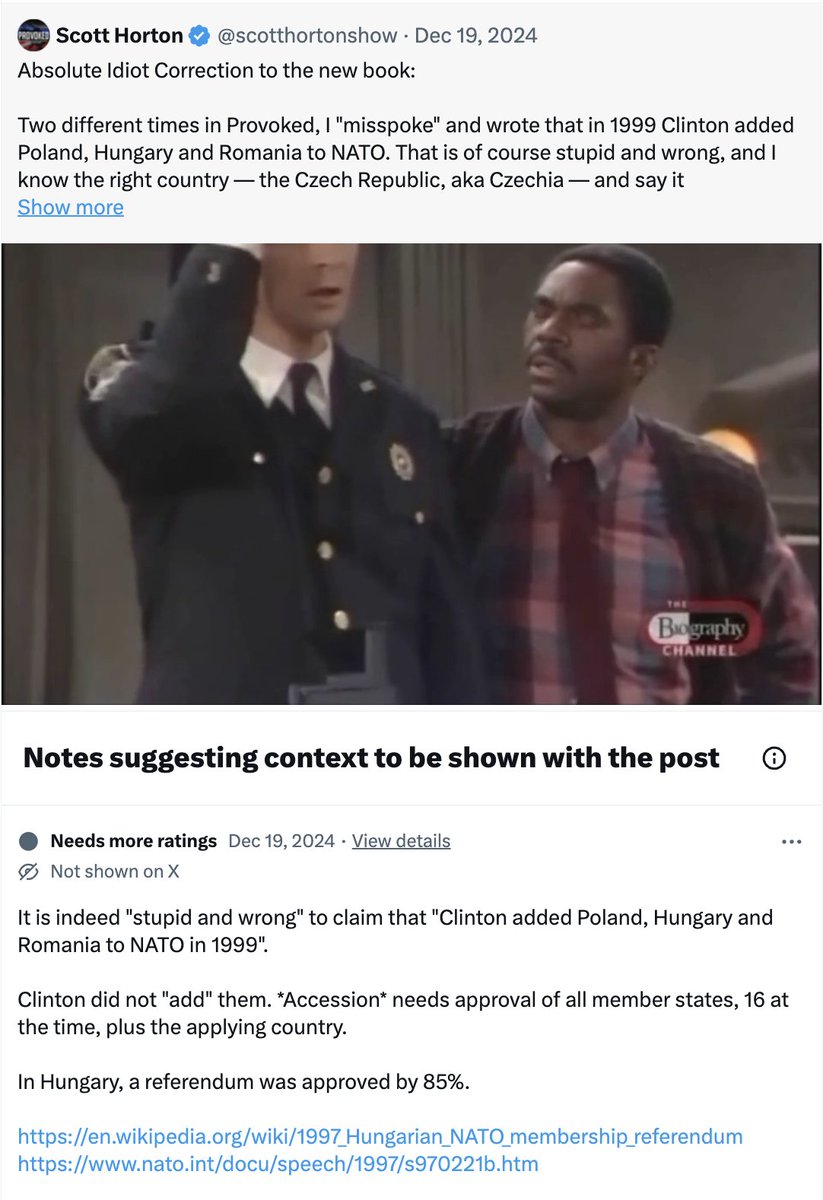Screen dimensions: 823x1200
Task: Click Scott Horton's profile avatar
Action: tap(34, 35)
